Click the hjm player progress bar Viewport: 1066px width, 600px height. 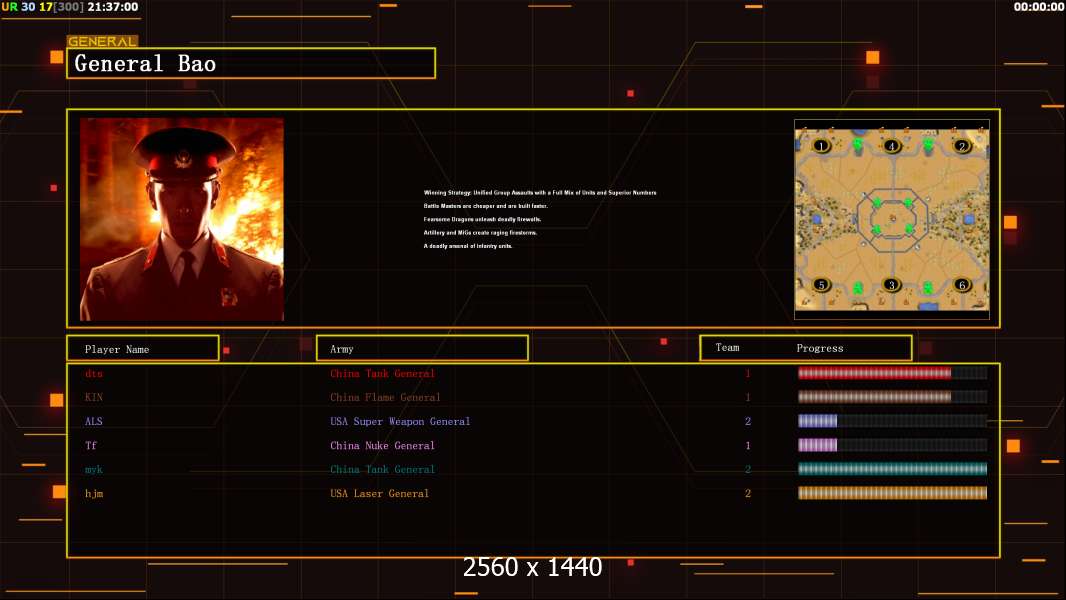coord(892,493)
